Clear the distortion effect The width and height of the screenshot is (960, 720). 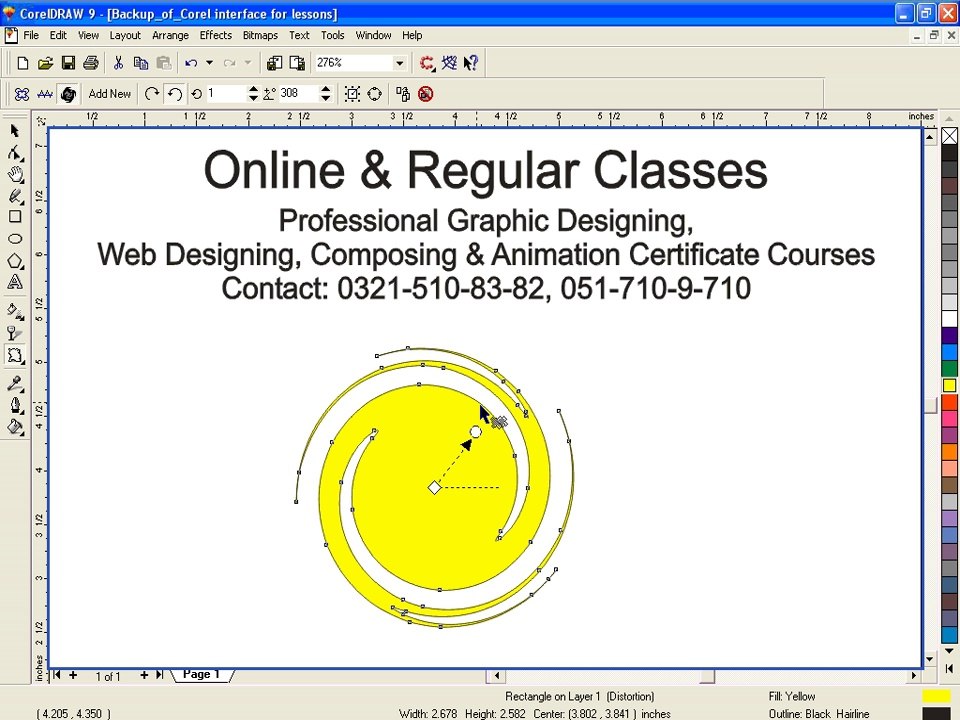(426, 94)
